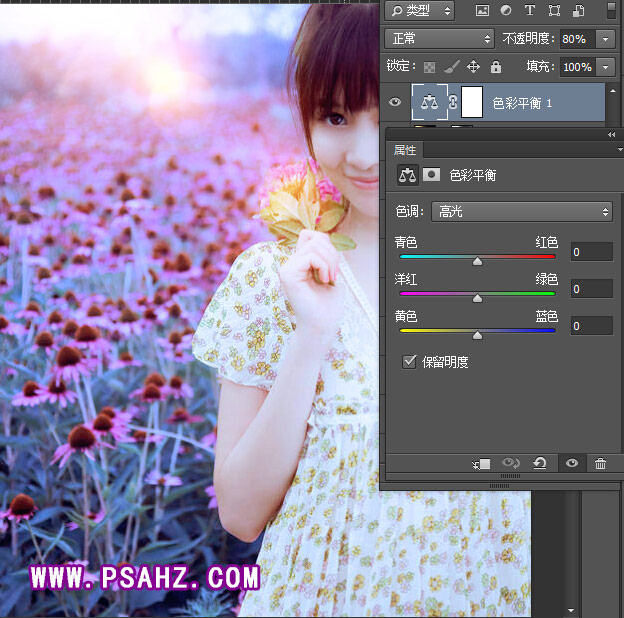Click the lock all padlock icon
Image resolution: width=624 pixels, height=618 pixels.
pos(495,67)
